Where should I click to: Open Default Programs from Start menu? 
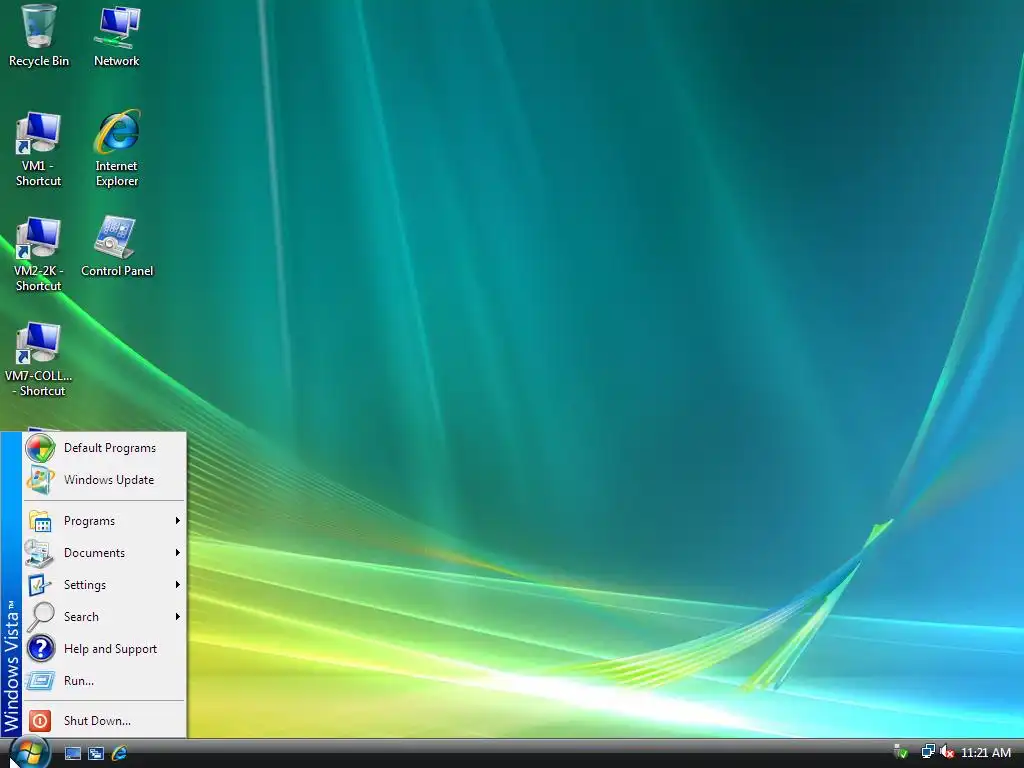[104, 448]
